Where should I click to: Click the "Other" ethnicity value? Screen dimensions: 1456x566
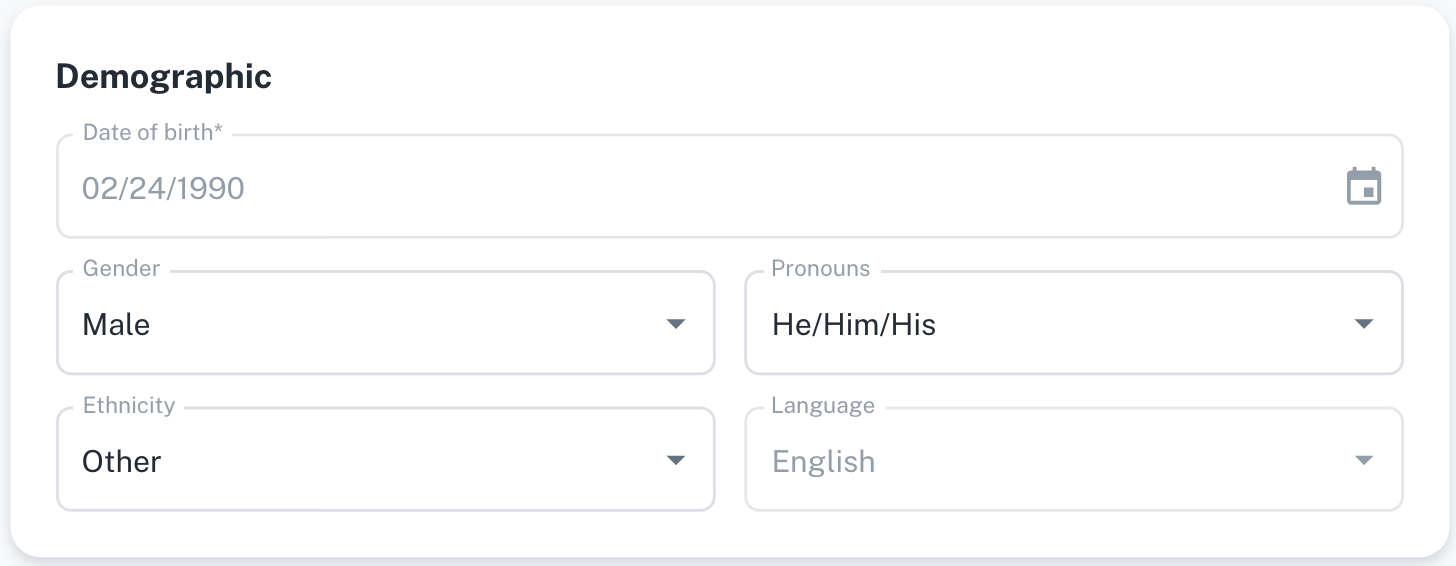pyautogui.click(x=122, y=461)
